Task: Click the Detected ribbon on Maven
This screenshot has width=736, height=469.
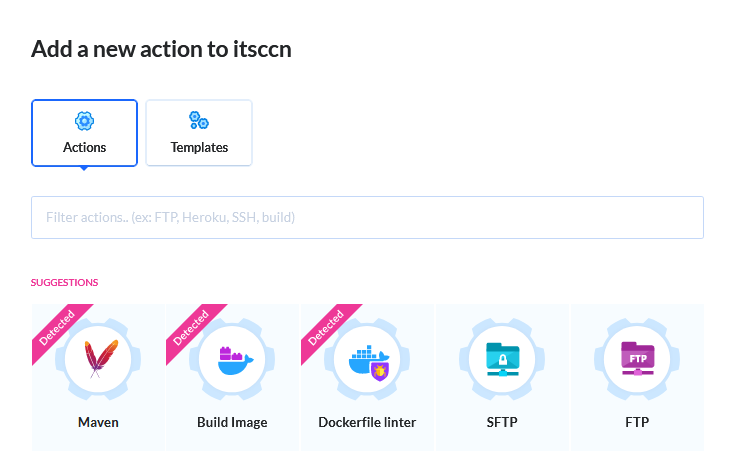Action: (x=57, y=328)
